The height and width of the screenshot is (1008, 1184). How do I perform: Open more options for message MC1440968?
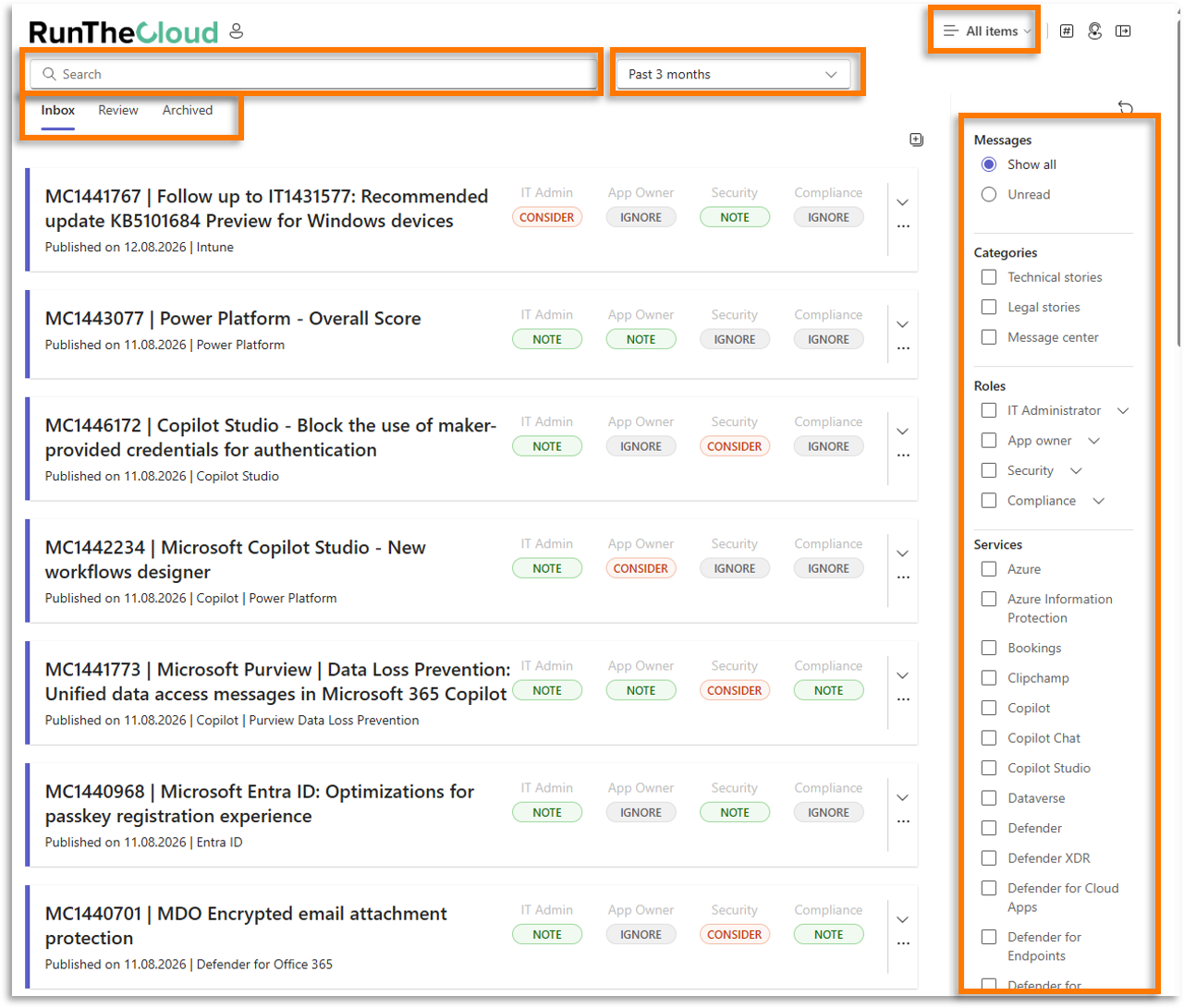point(903,821)
